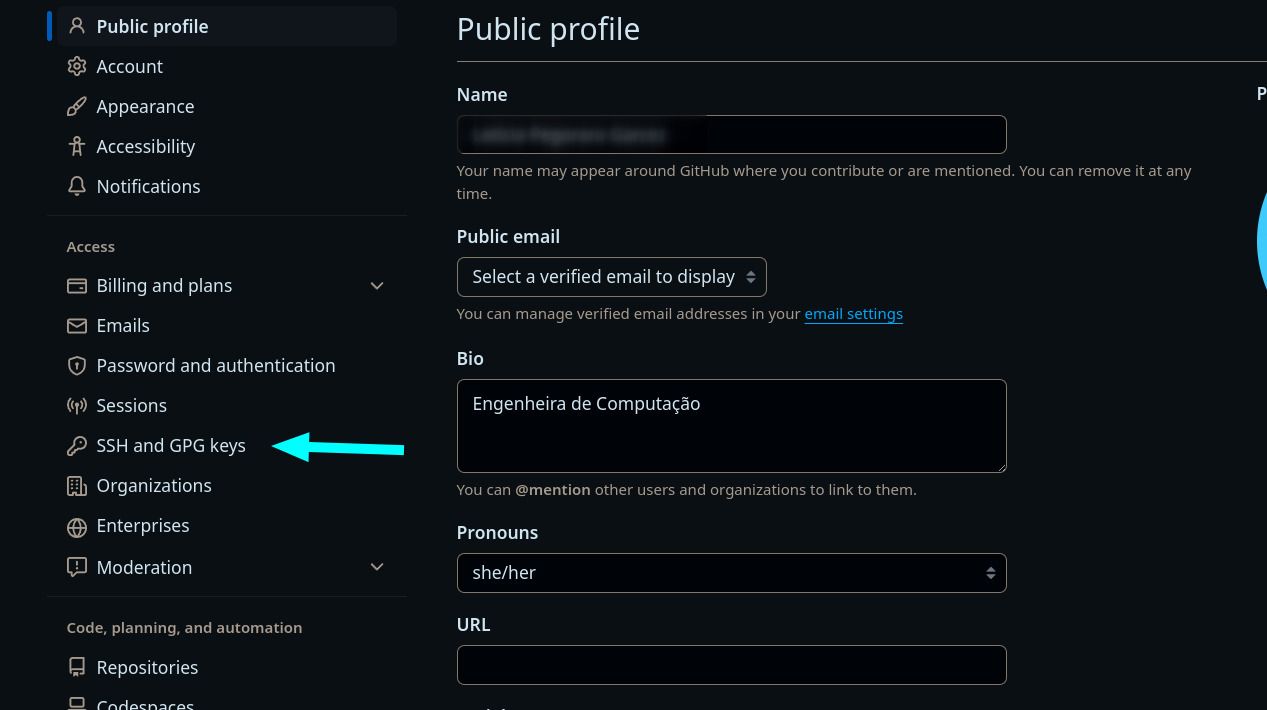1267x710 pixels.
Task: Click into the Bio text area
Action: coord(731,426)
